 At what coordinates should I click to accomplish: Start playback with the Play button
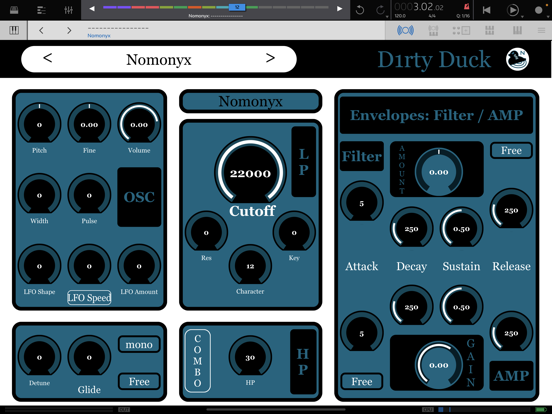coord(512,10)
